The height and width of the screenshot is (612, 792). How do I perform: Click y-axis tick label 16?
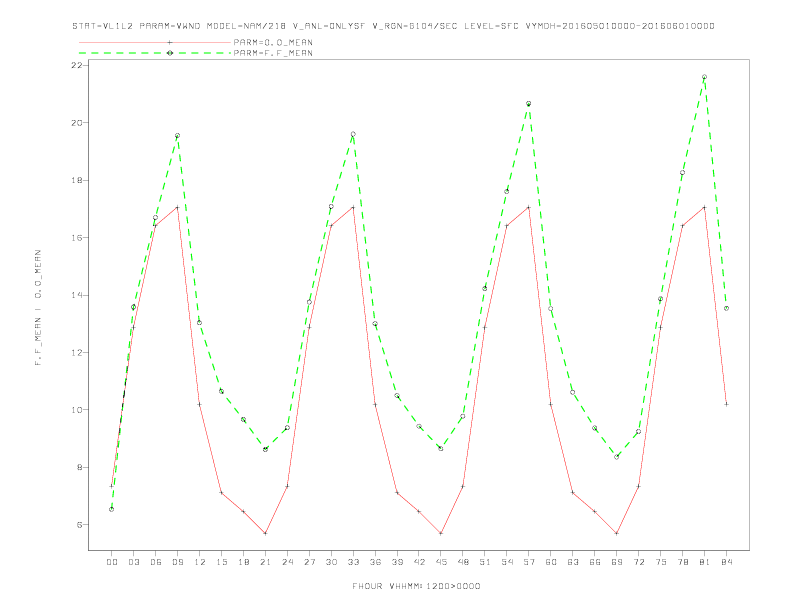pos(77,237)
